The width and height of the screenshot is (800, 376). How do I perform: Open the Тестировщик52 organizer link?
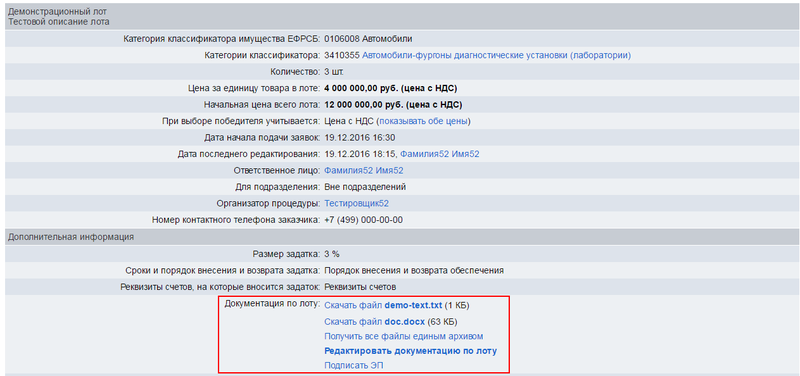tap(357, 204)
